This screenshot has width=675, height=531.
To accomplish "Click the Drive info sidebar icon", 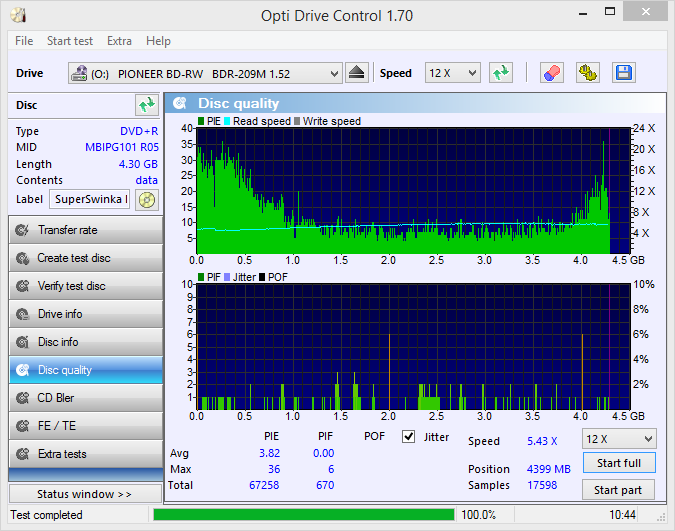I will (x=22, y=314).
